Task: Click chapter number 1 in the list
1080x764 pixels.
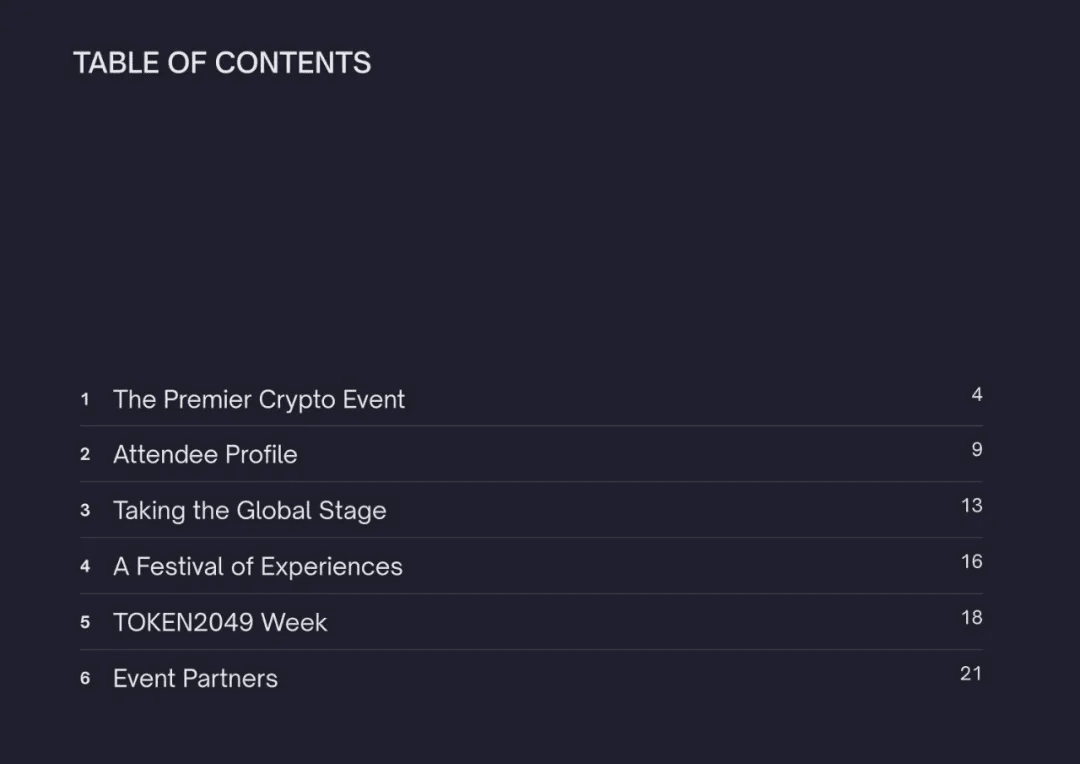Action: coord(85,399)
